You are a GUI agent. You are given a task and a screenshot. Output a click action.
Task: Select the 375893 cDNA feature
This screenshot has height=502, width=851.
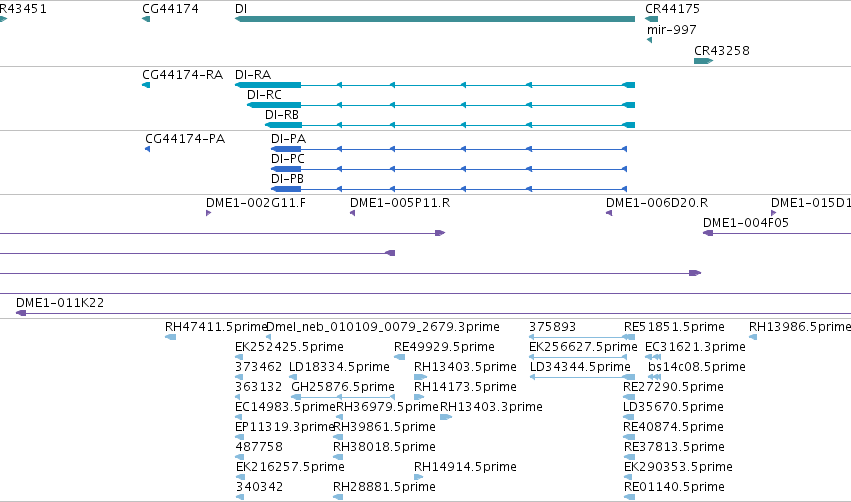(578, 337)
